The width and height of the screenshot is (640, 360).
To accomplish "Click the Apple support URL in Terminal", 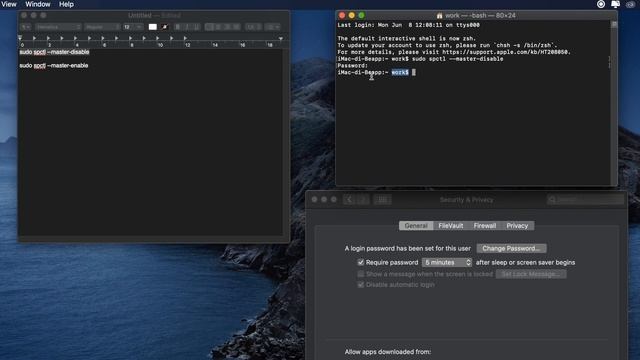I will 505,52.
